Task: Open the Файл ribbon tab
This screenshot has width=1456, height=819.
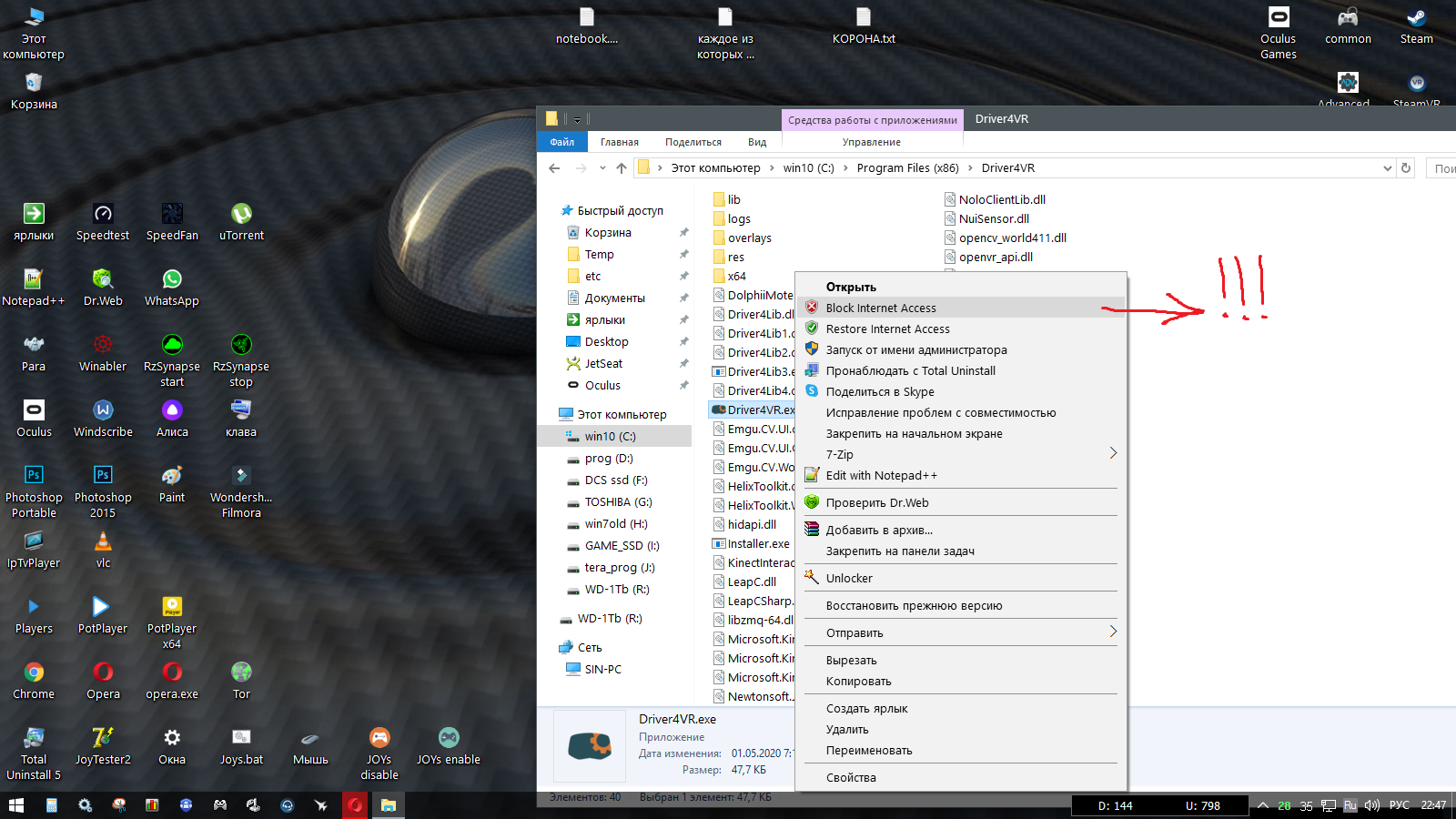Action: [561, 142]
